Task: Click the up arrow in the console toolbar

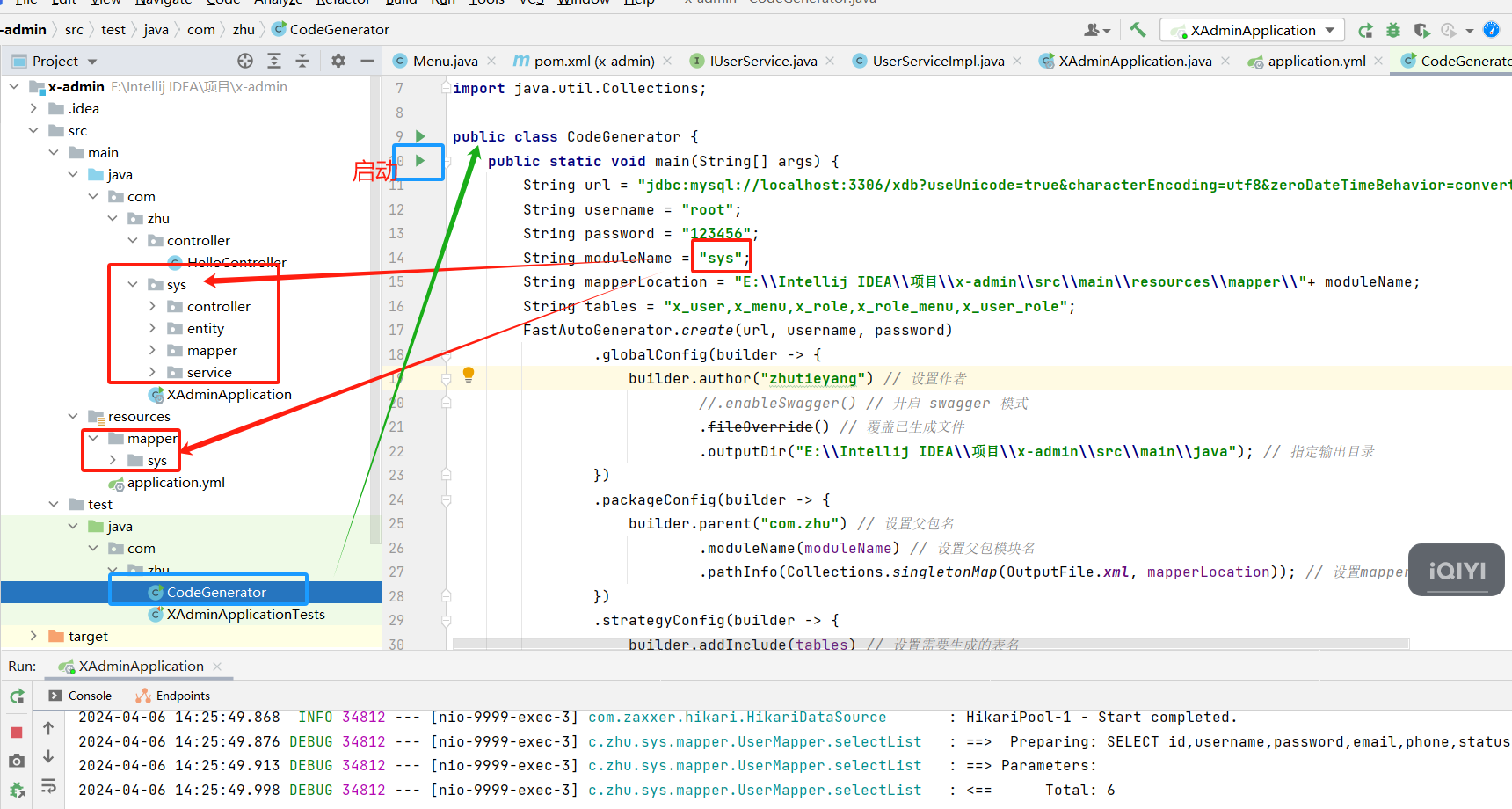Action: click(x=48, y=728)
